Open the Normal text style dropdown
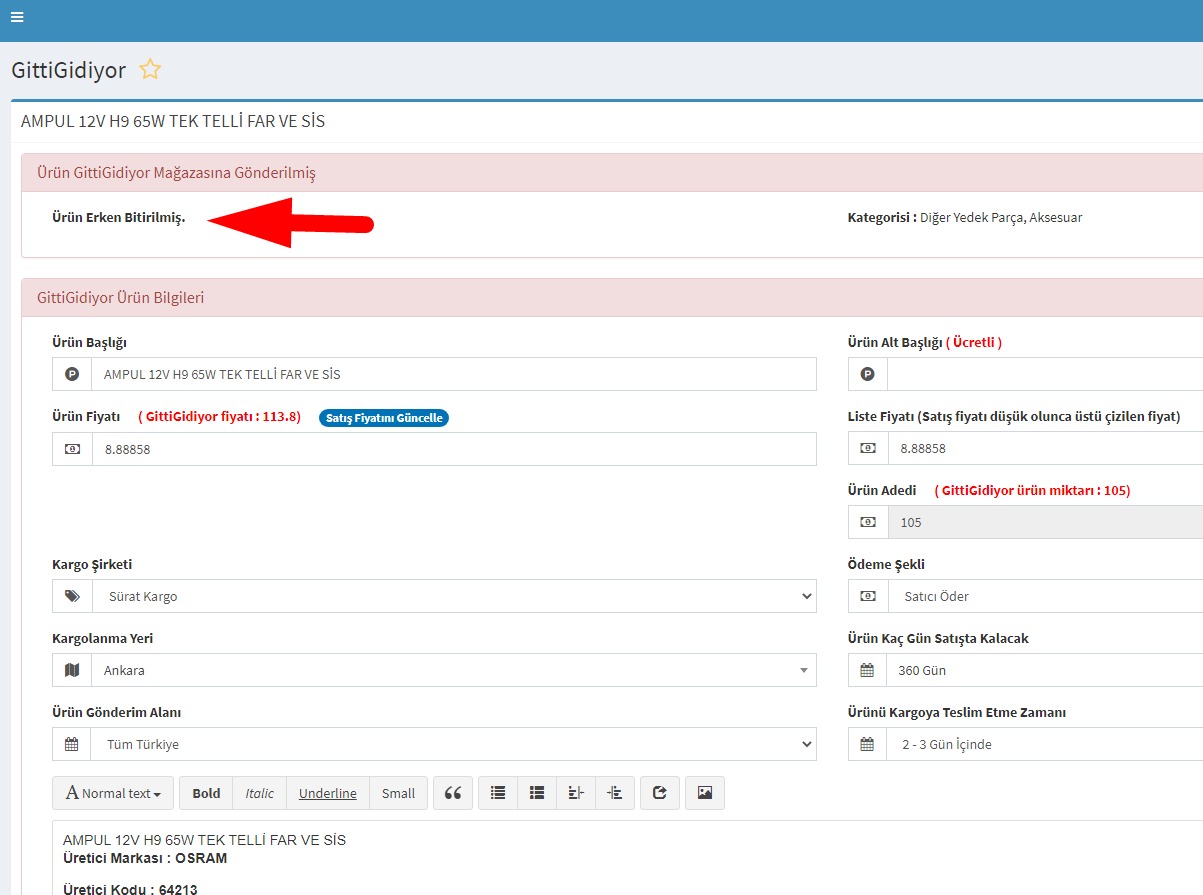Image resolution: width=1203 pixels, height=895 pixels. pyautogui.click(x=113, y=793)
